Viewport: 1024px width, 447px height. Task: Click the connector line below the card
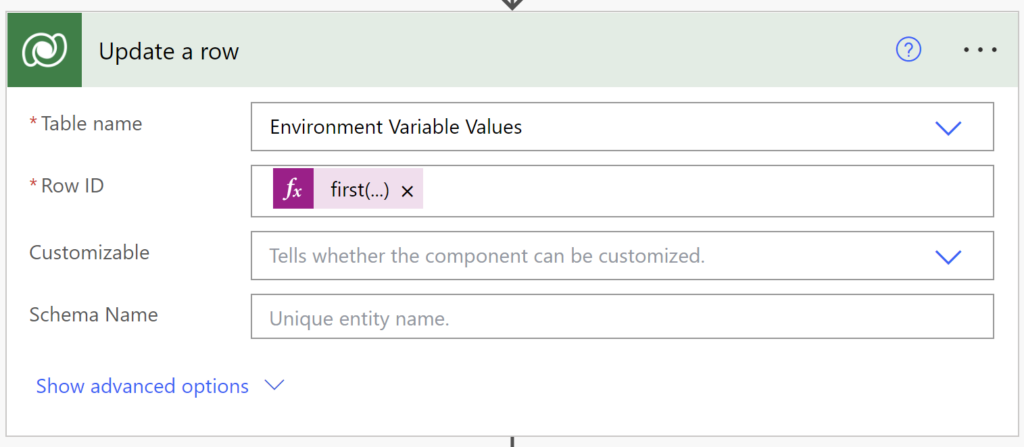coord(512,442)
